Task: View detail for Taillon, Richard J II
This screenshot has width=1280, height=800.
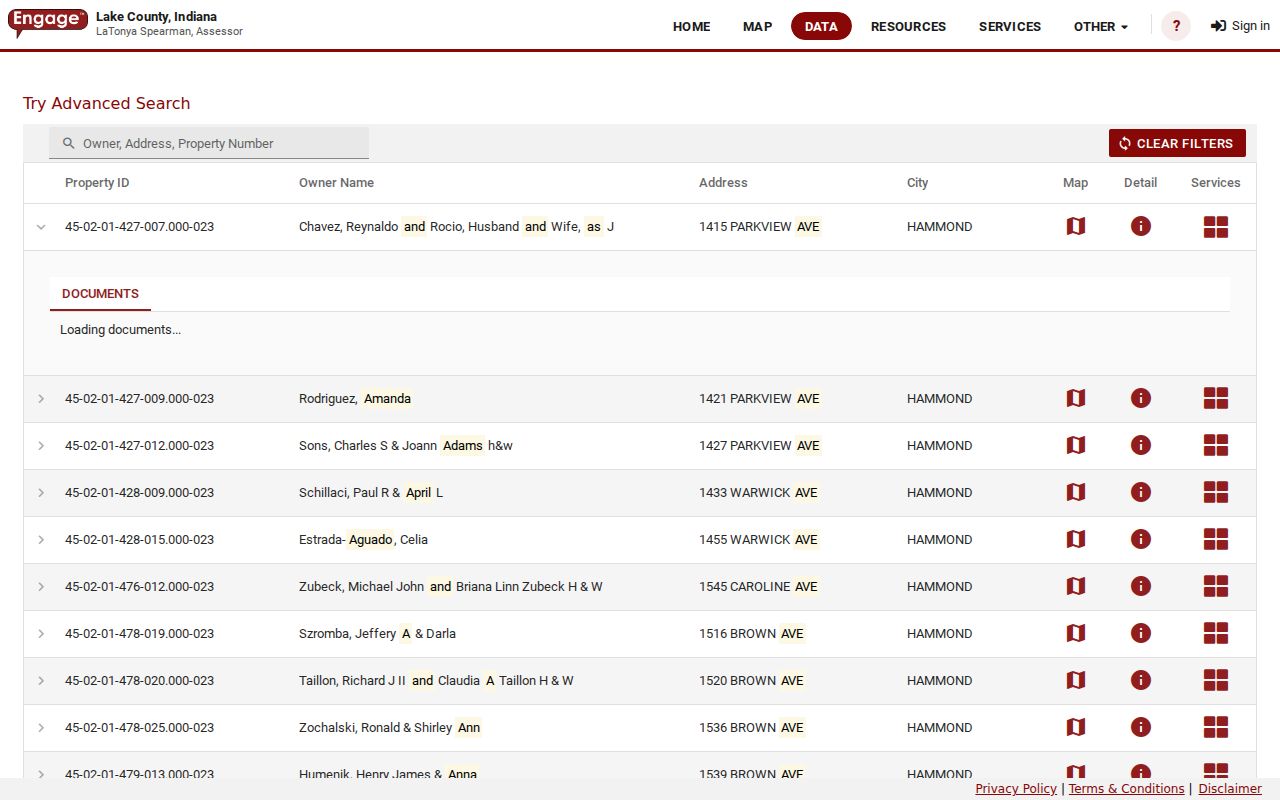Action: pyautogui.click(x=1140, y=681)
